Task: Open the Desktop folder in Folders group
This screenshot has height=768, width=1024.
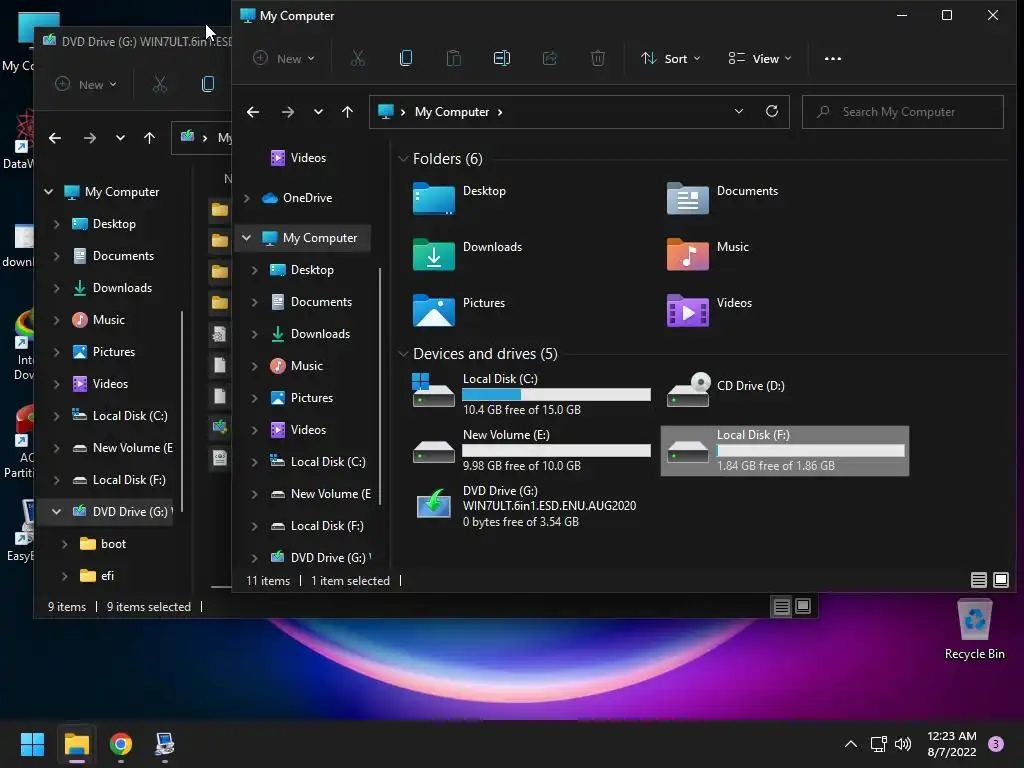Action: tap(460, 199)
